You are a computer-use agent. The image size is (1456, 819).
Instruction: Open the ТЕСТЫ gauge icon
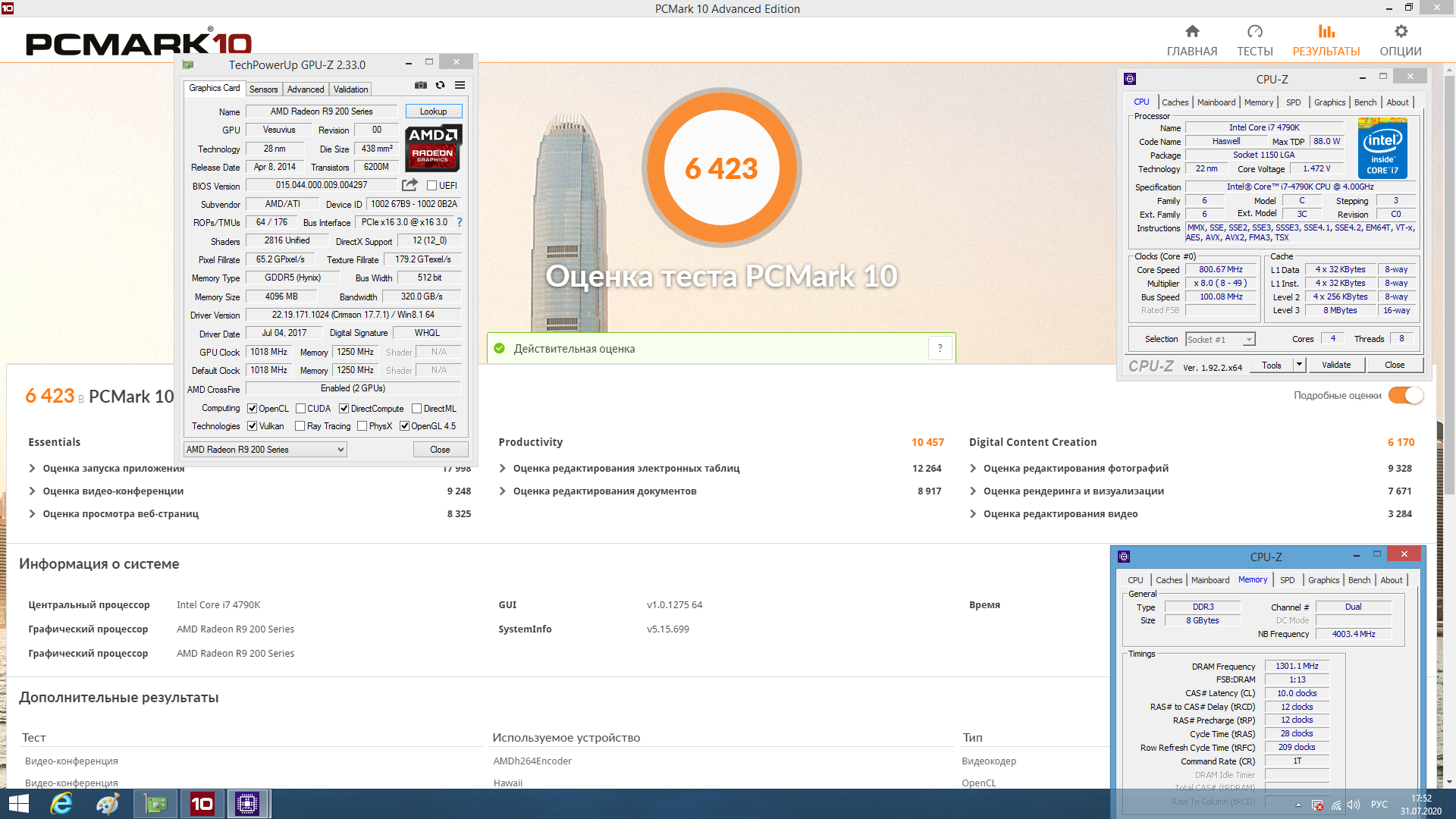point(1255,31)
